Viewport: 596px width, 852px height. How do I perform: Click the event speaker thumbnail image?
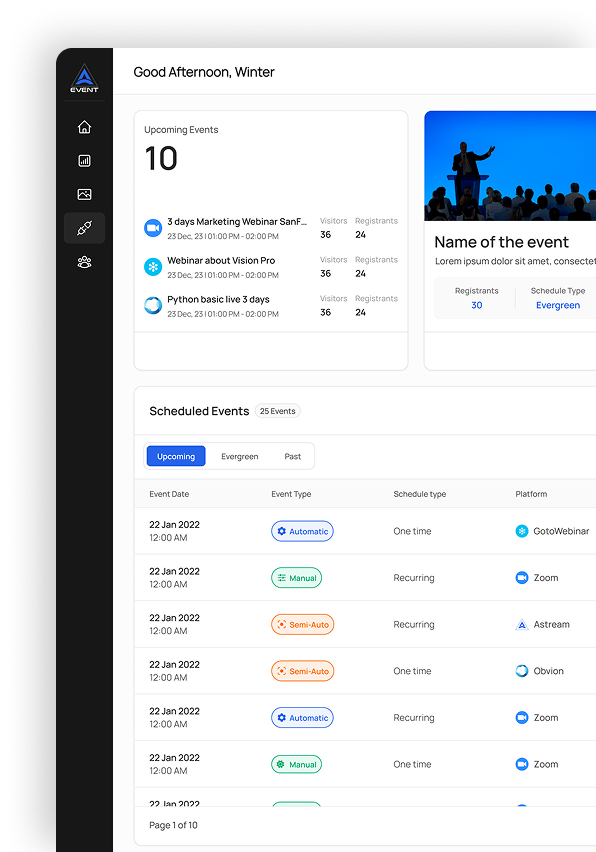(510, 166)
